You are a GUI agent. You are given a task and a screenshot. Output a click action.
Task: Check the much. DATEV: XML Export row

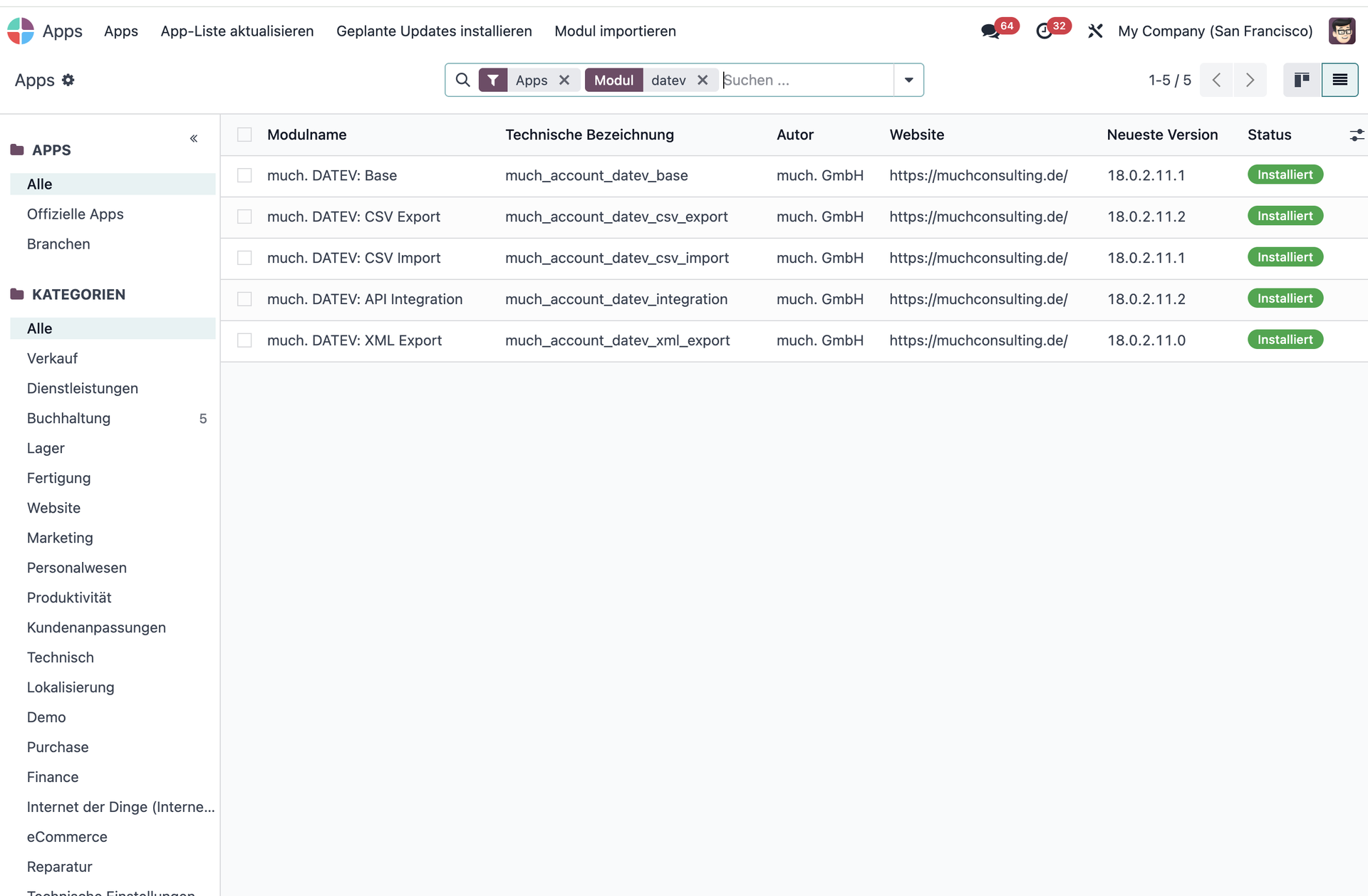point(244,340)
